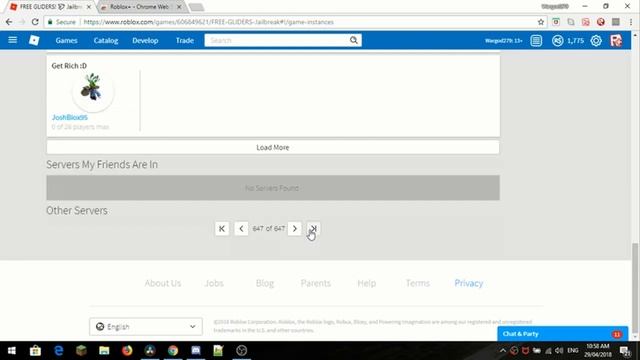
Task: Go to previous server page
Action: [x=241, y=229]
